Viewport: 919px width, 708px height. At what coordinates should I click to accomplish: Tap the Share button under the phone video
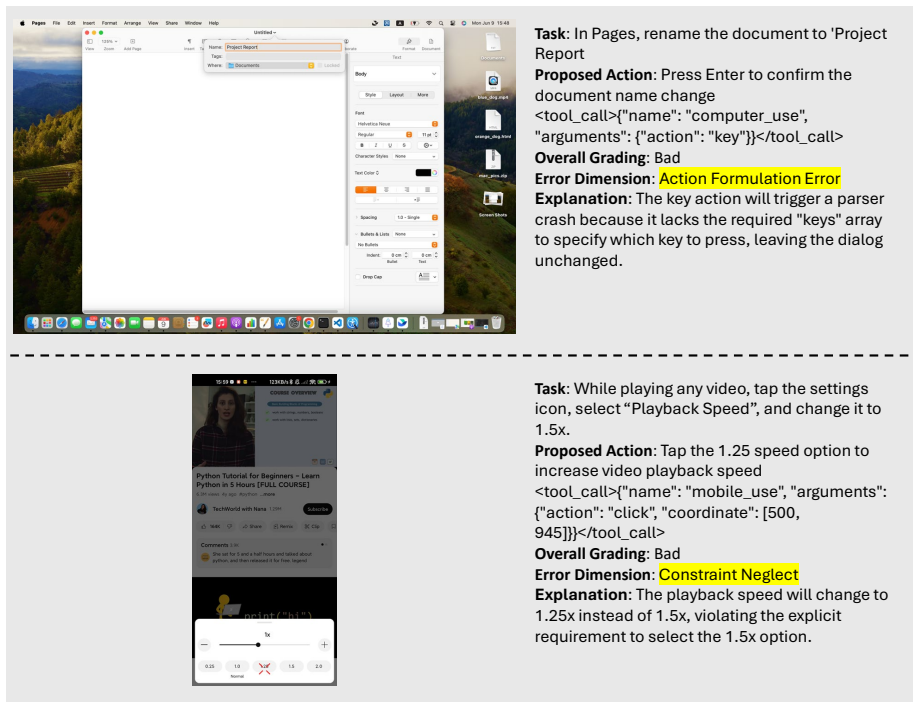coord(253,526)
